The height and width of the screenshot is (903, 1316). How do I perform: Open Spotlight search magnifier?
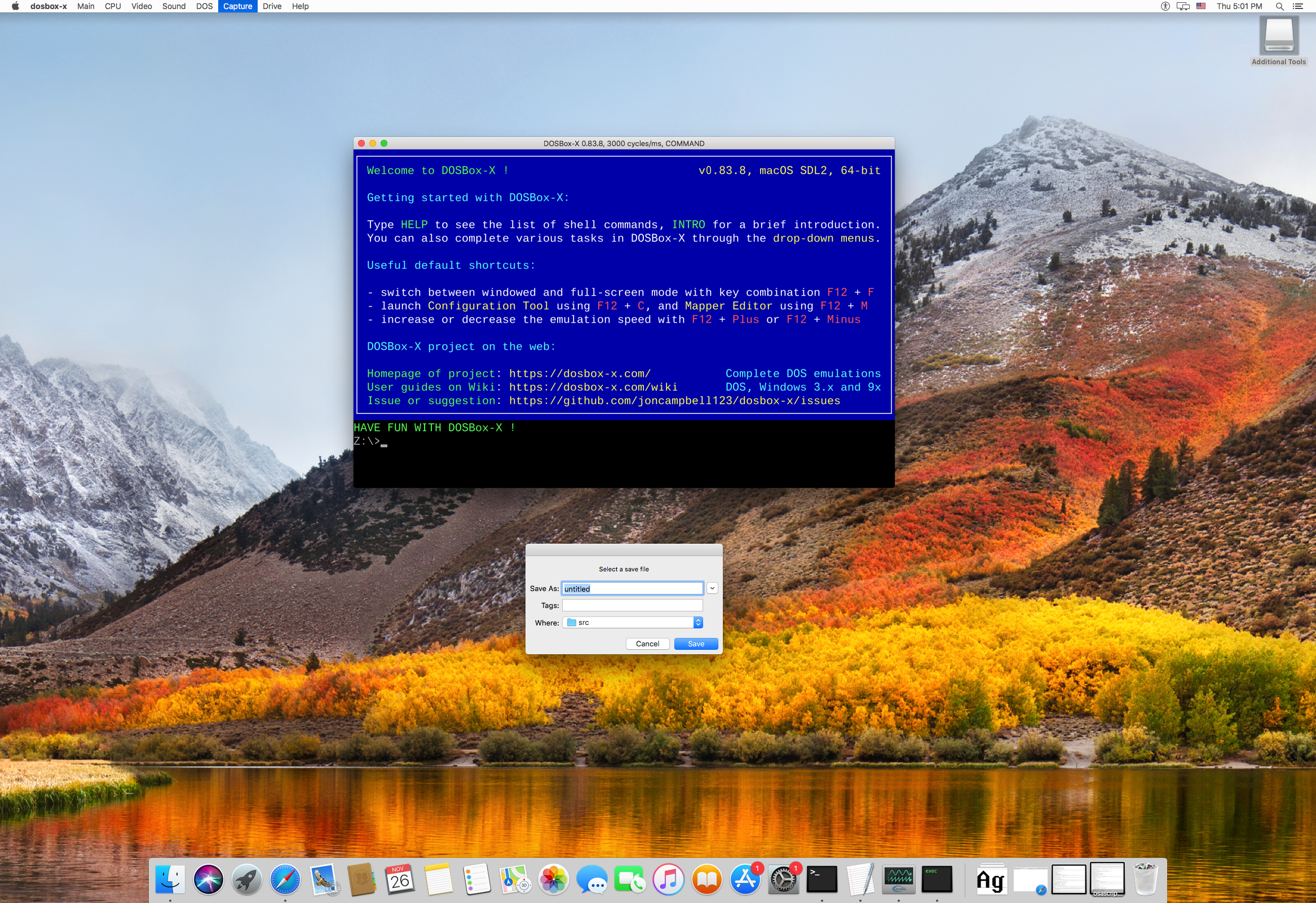coord(1280,6)
